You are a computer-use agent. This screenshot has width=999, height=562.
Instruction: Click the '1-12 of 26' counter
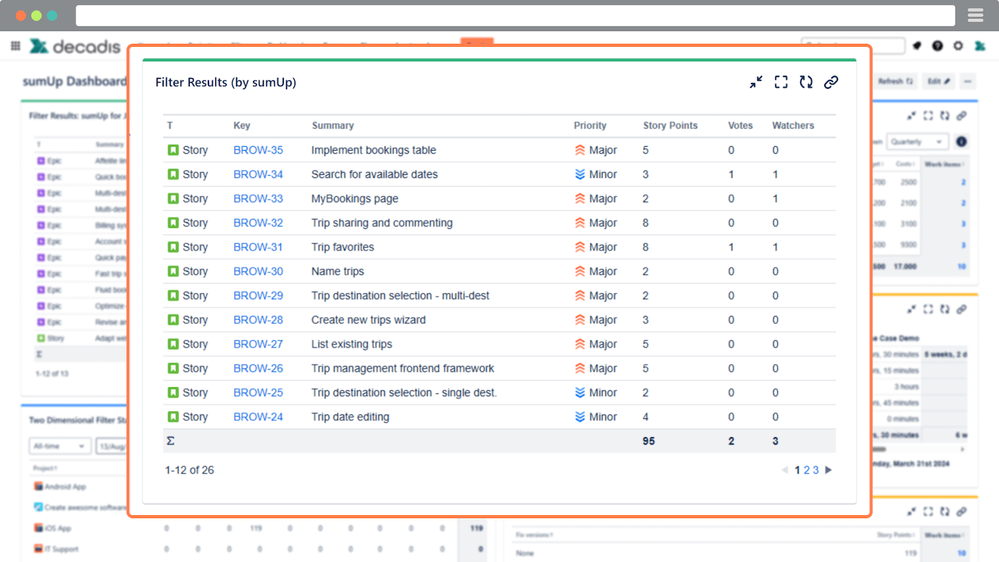pos(189,470)
